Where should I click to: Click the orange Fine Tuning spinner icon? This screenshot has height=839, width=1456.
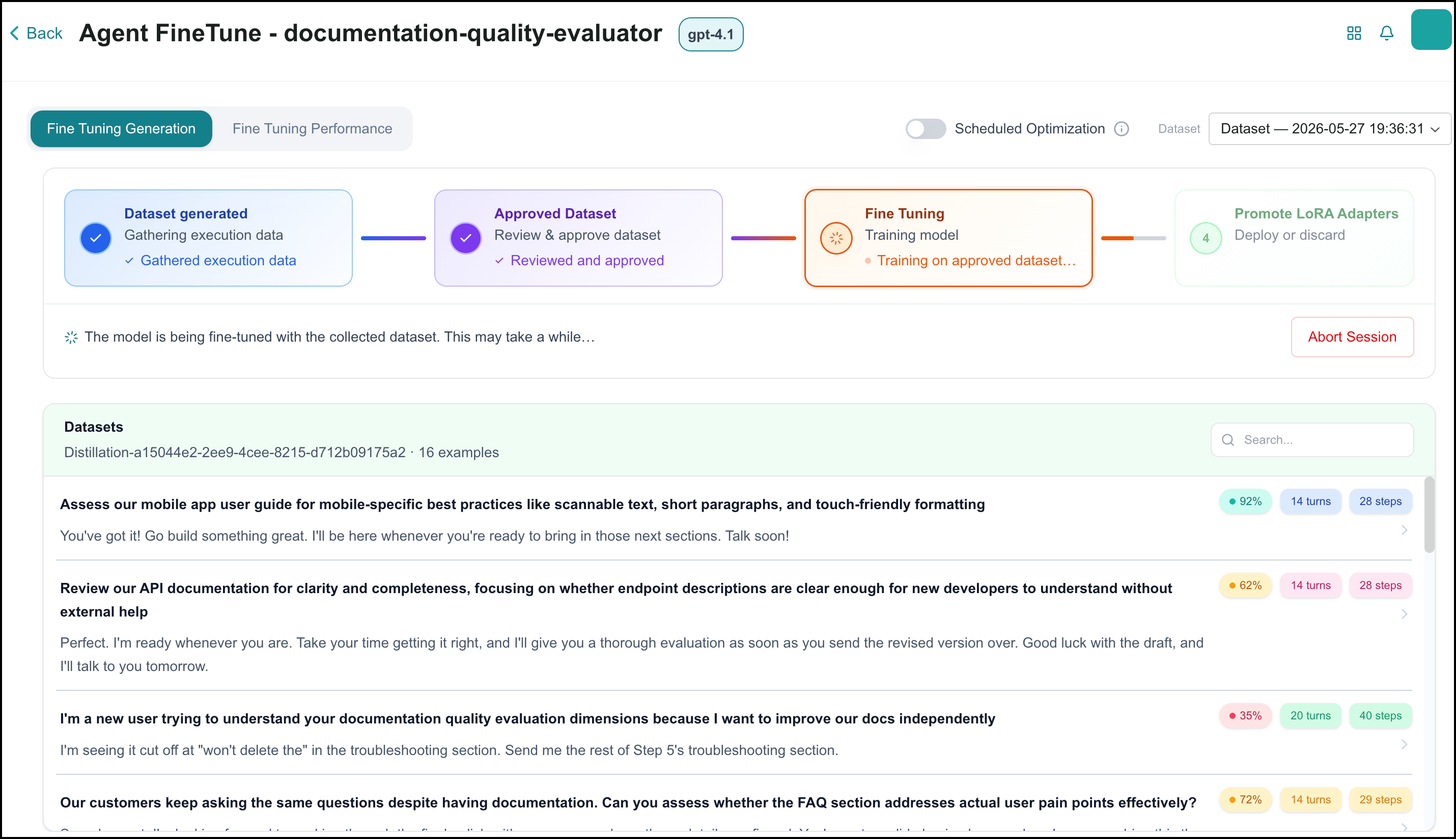click(836, 238)
